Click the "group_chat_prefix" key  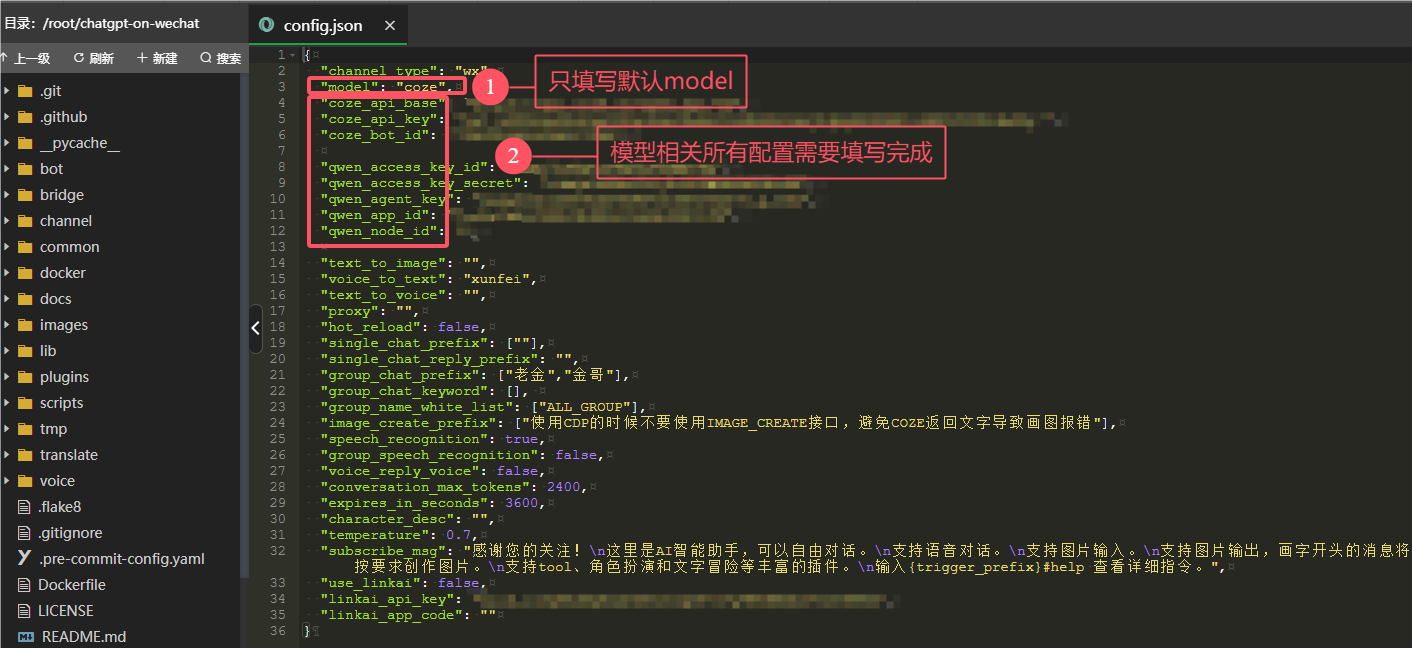pos(400,375)
